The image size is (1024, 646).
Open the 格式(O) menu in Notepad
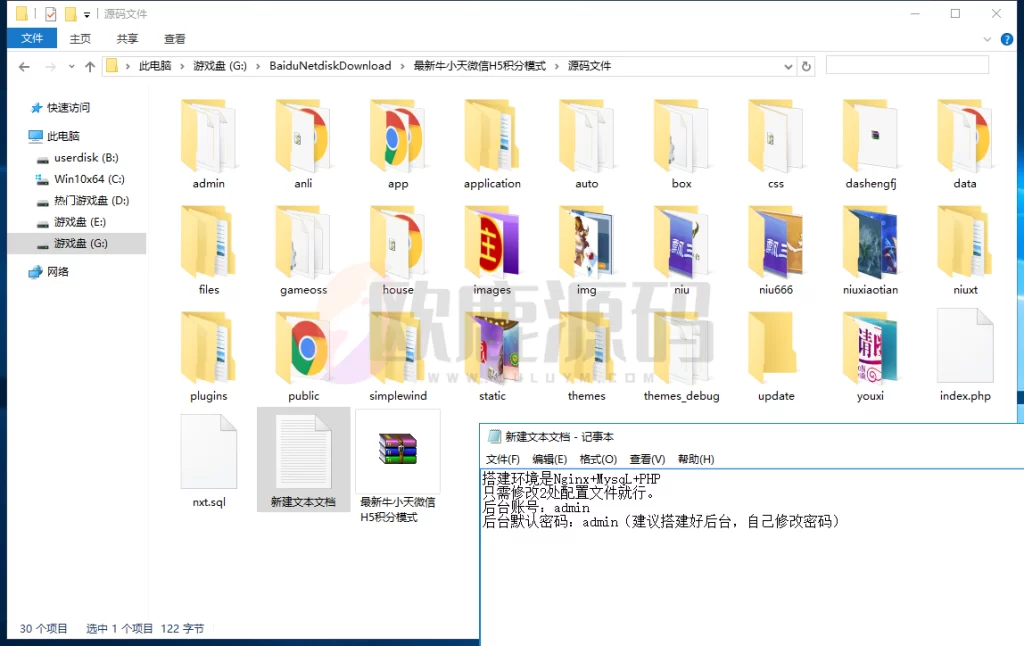[596, 459]
